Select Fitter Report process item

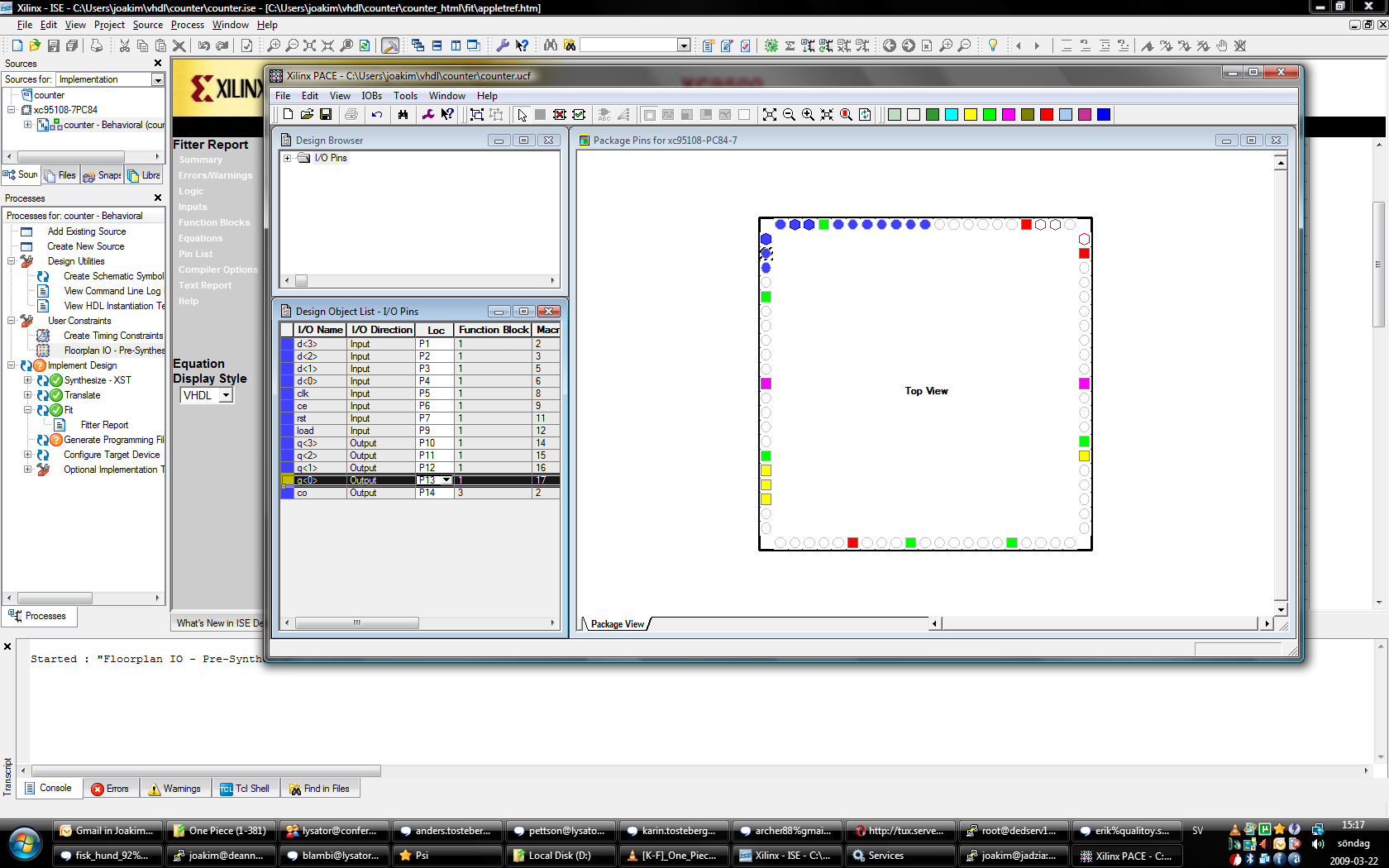(104, 425)
